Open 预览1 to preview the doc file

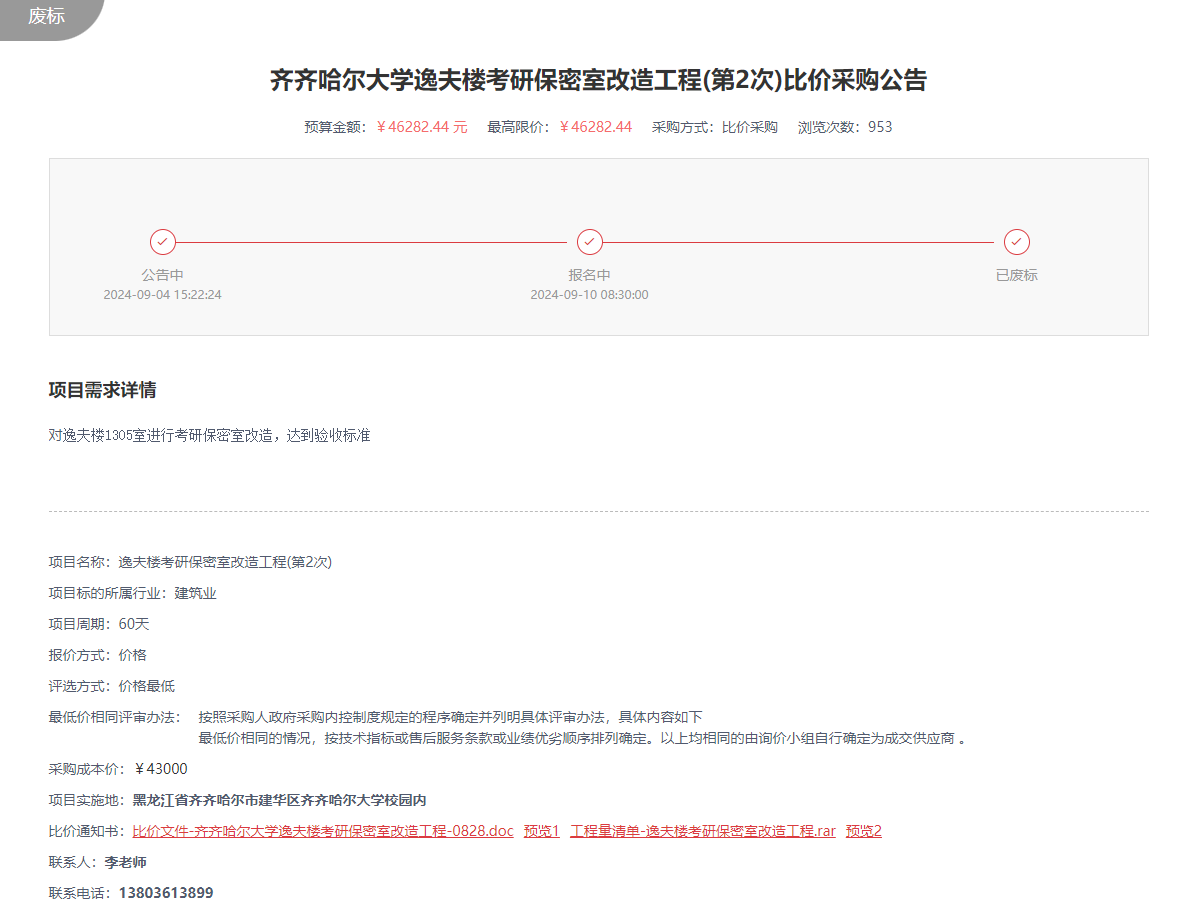(x=541, y=831)
